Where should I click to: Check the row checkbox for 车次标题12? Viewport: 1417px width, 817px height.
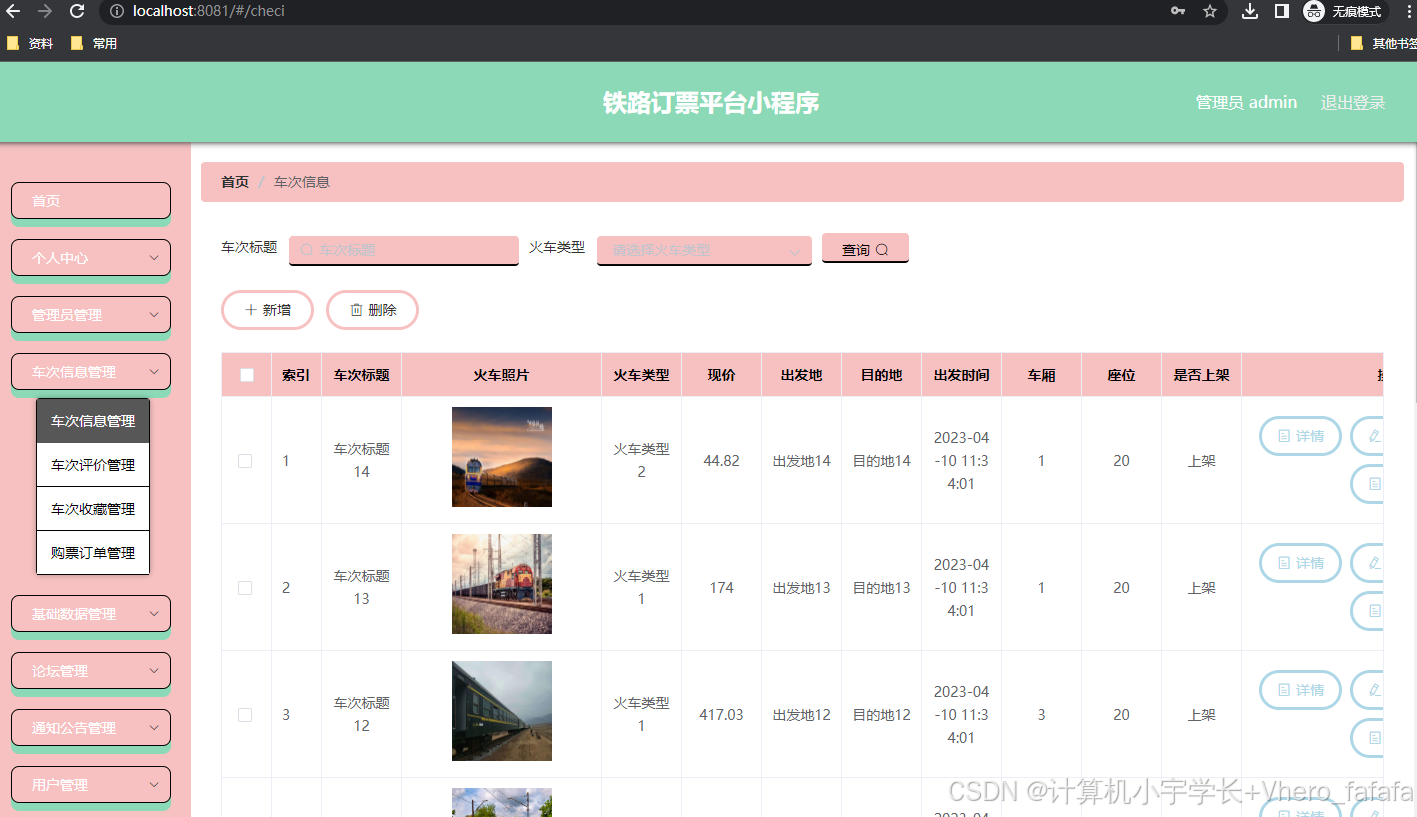tap(245, 715)
